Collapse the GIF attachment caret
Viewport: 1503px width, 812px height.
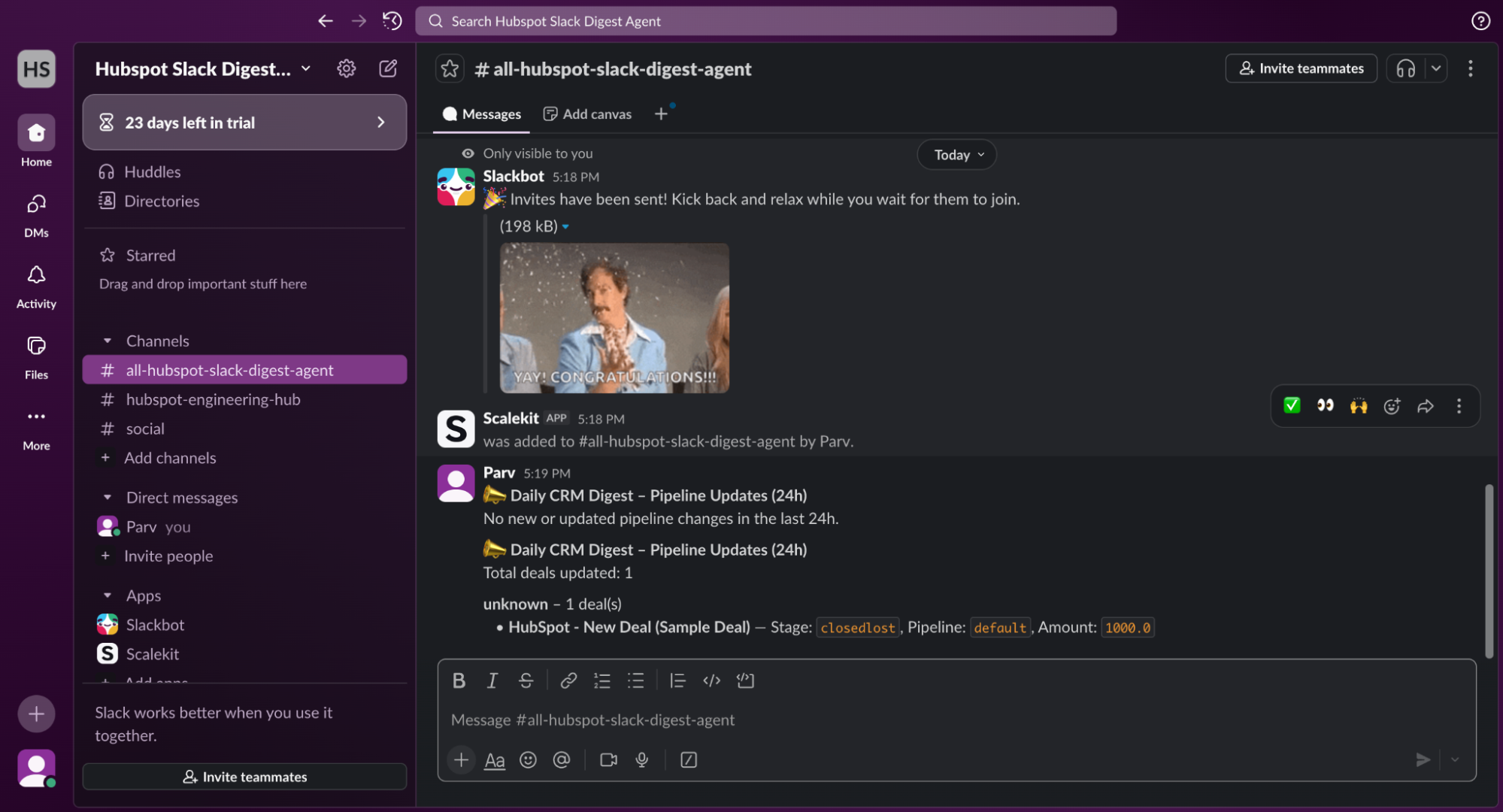pos(565,227)
